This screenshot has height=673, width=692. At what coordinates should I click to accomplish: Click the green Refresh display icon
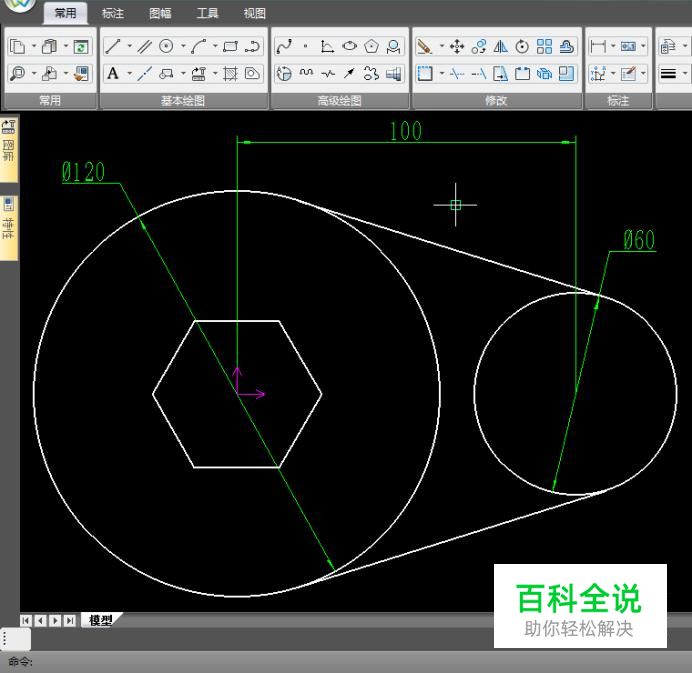point(81,46)
